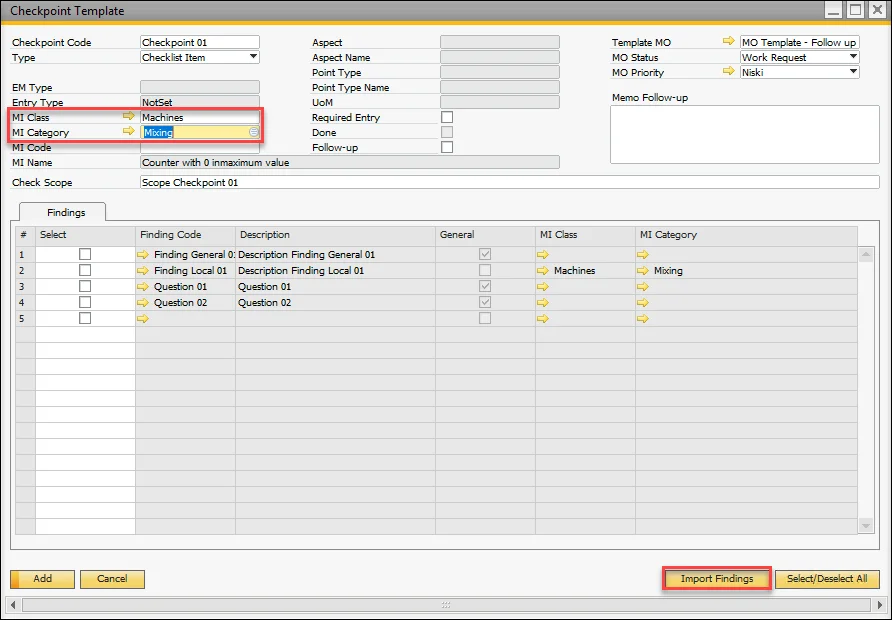Open the Type dropdown showing Checklist Item
The image size is (892, 620).
(253, 57)
